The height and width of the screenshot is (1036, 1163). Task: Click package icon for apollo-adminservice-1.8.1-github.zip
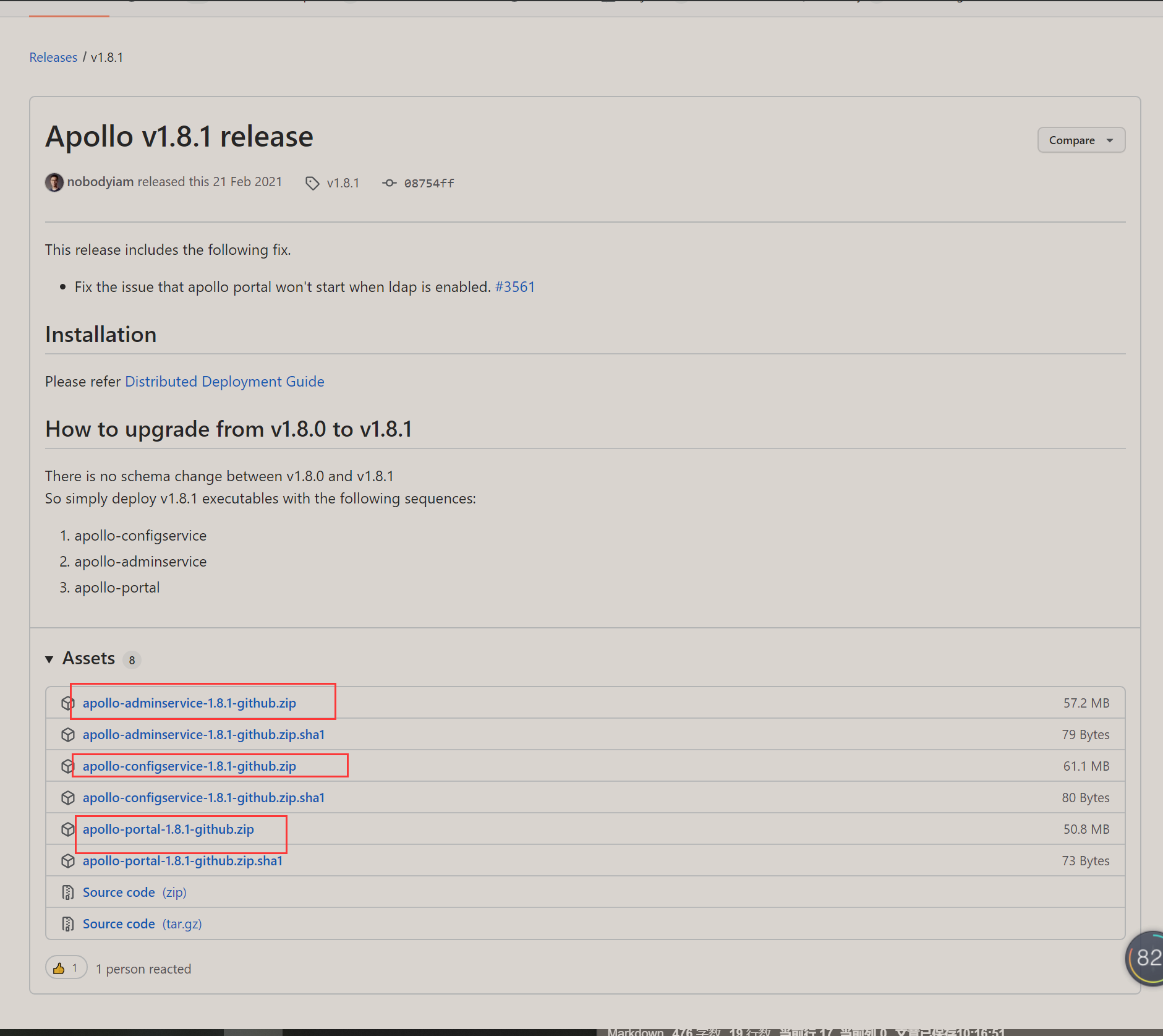point(68,703)
